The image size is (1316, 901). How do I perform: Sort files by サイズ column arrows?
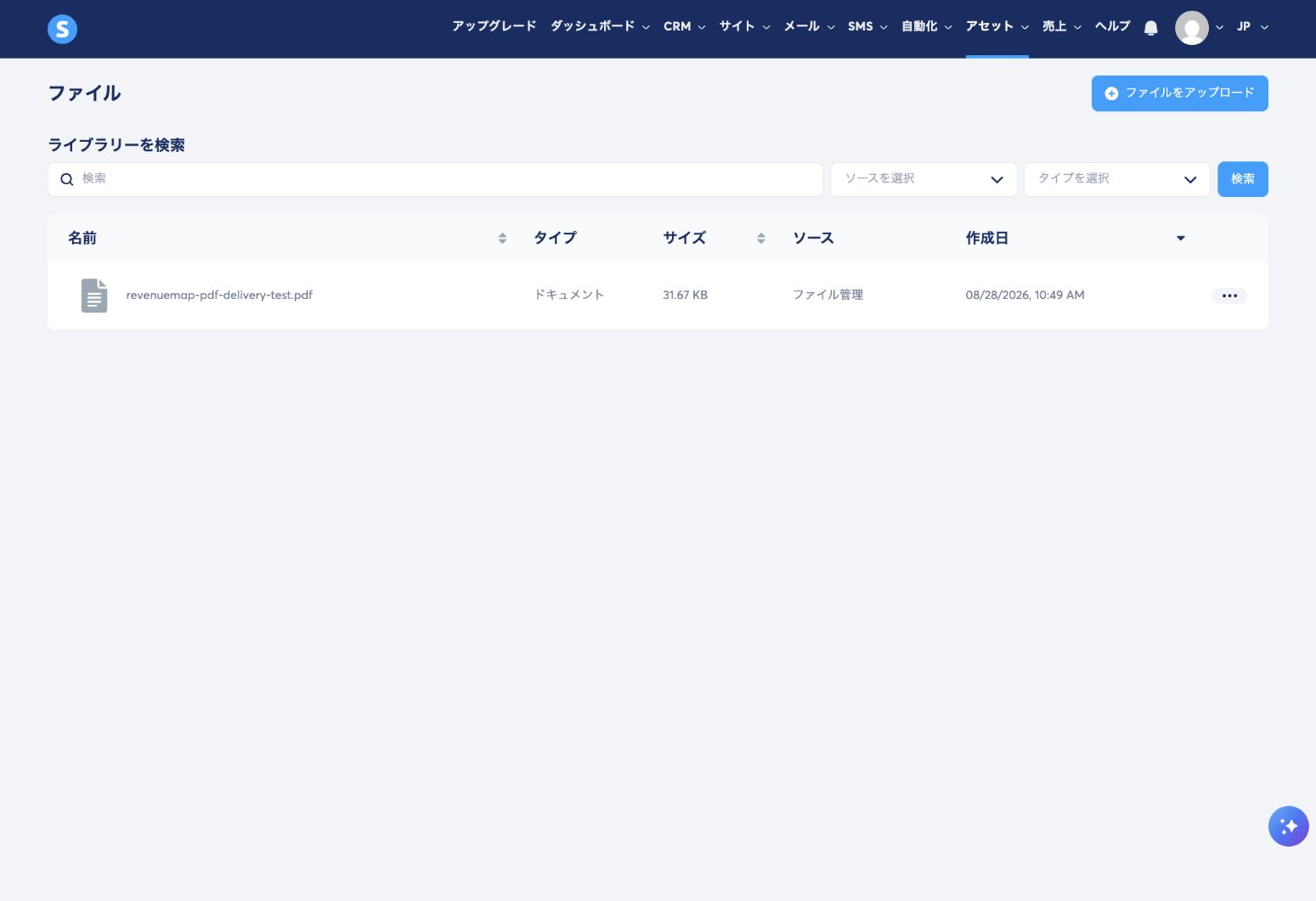[760, 239]
